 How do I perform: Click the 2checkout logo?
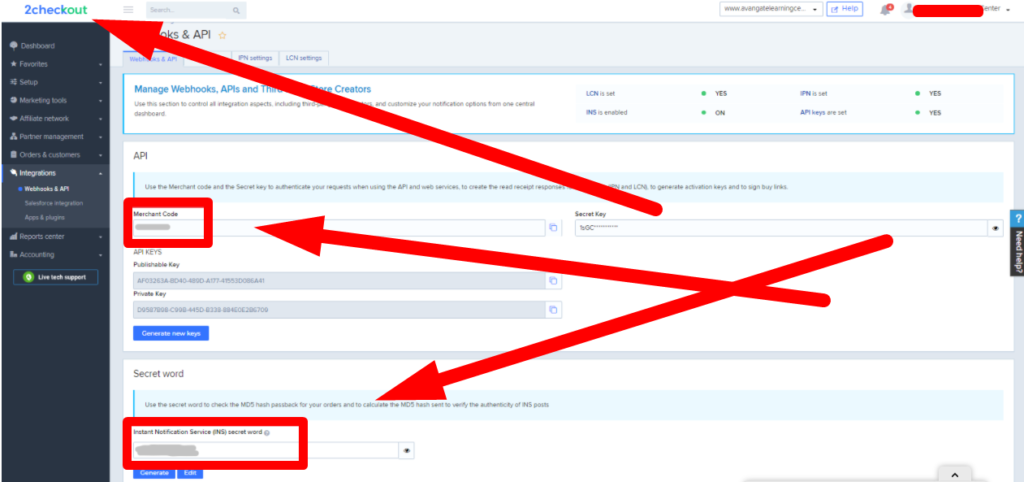56,10
